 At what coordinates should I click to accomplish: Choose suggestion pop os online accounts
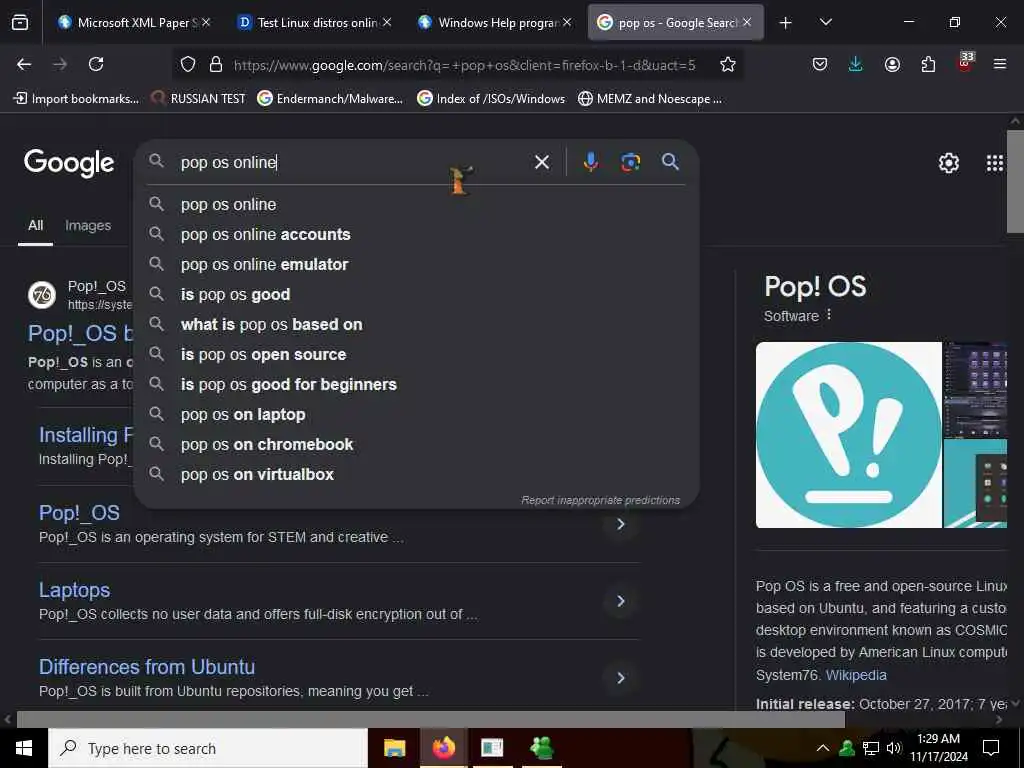[416, 234]
